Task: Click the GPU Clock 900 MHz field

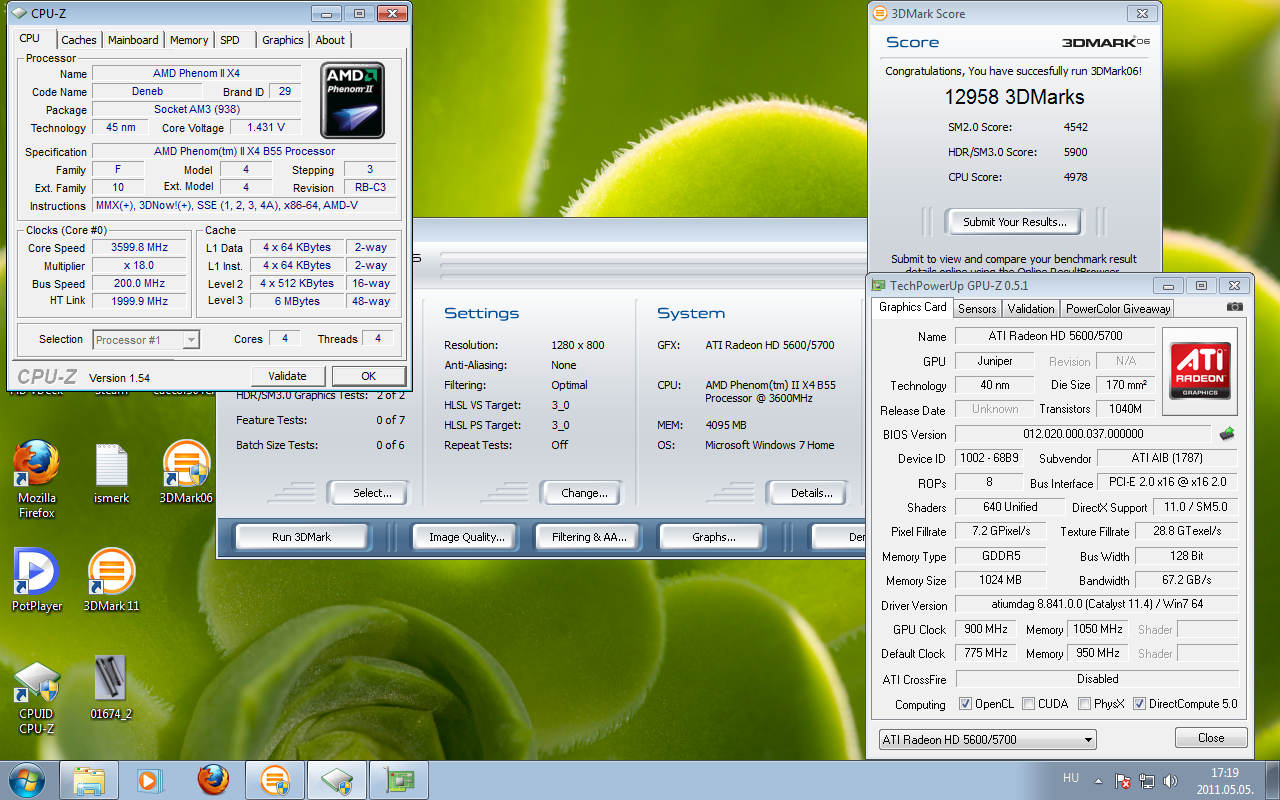Action: point(986,629)
